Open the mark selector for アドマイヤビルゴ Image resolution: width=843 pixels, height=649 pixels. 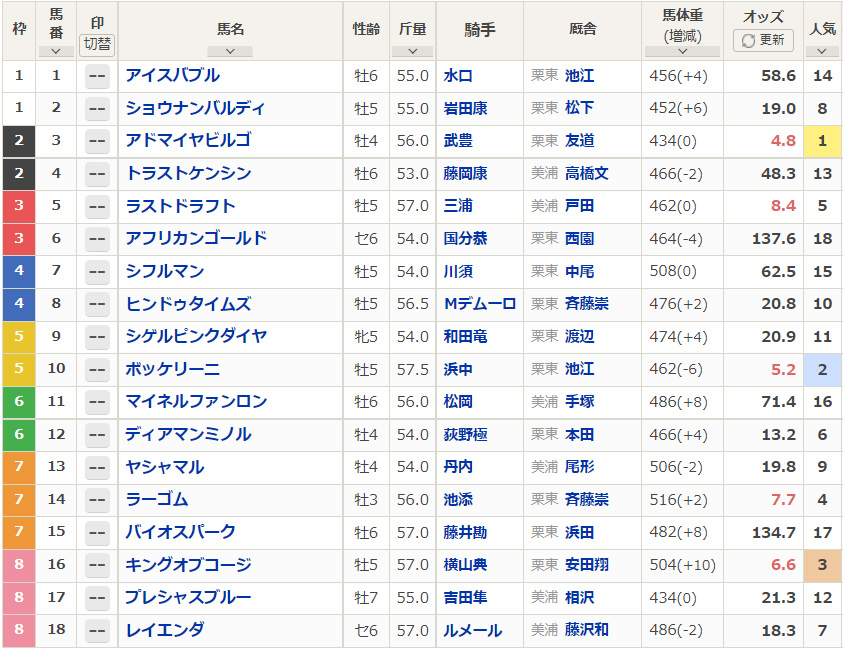click(97, 141)
